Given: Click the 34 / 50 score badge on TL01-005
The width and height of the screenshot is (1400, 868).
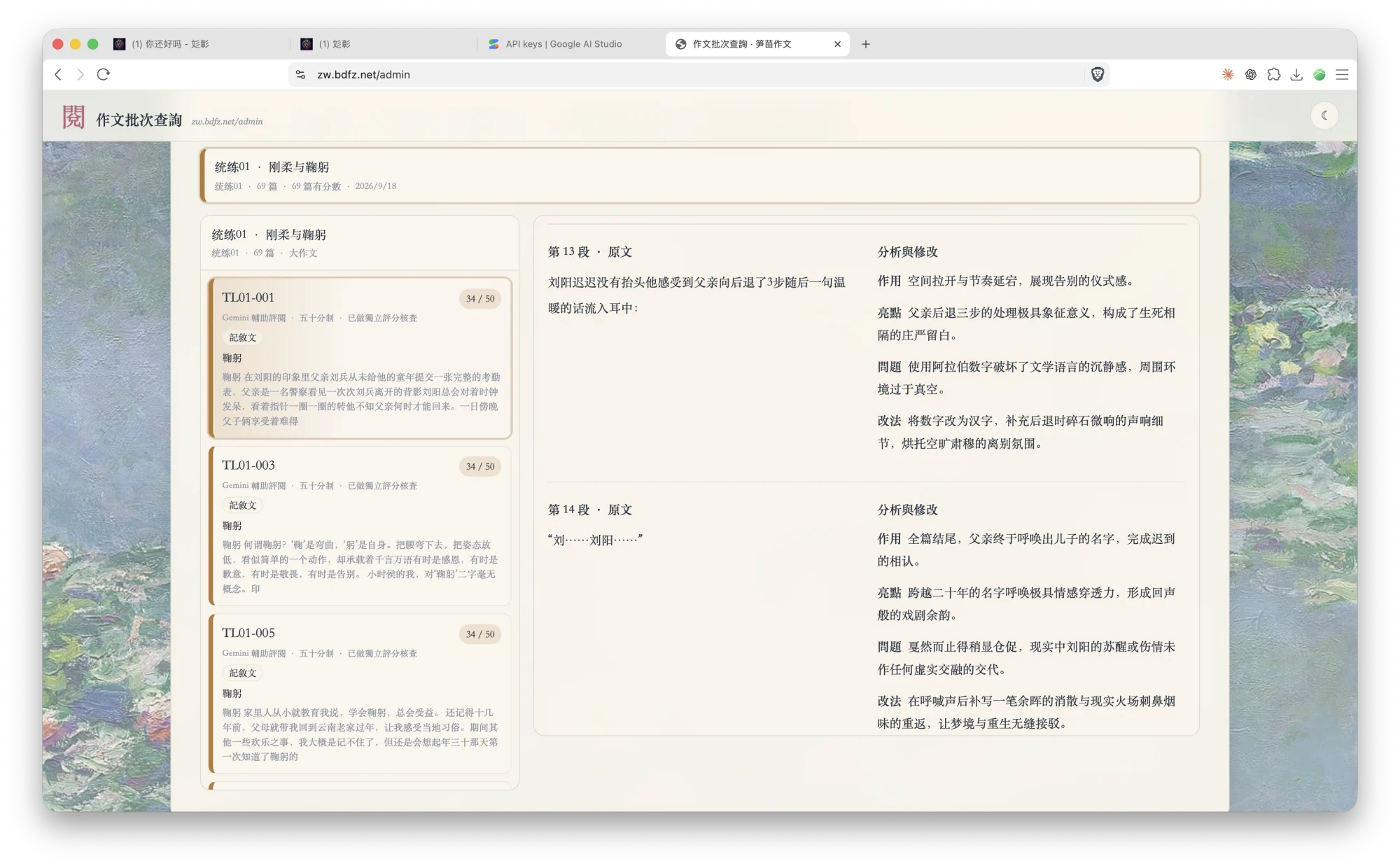Looking at the screenshot, I should (x=480, y=634).
